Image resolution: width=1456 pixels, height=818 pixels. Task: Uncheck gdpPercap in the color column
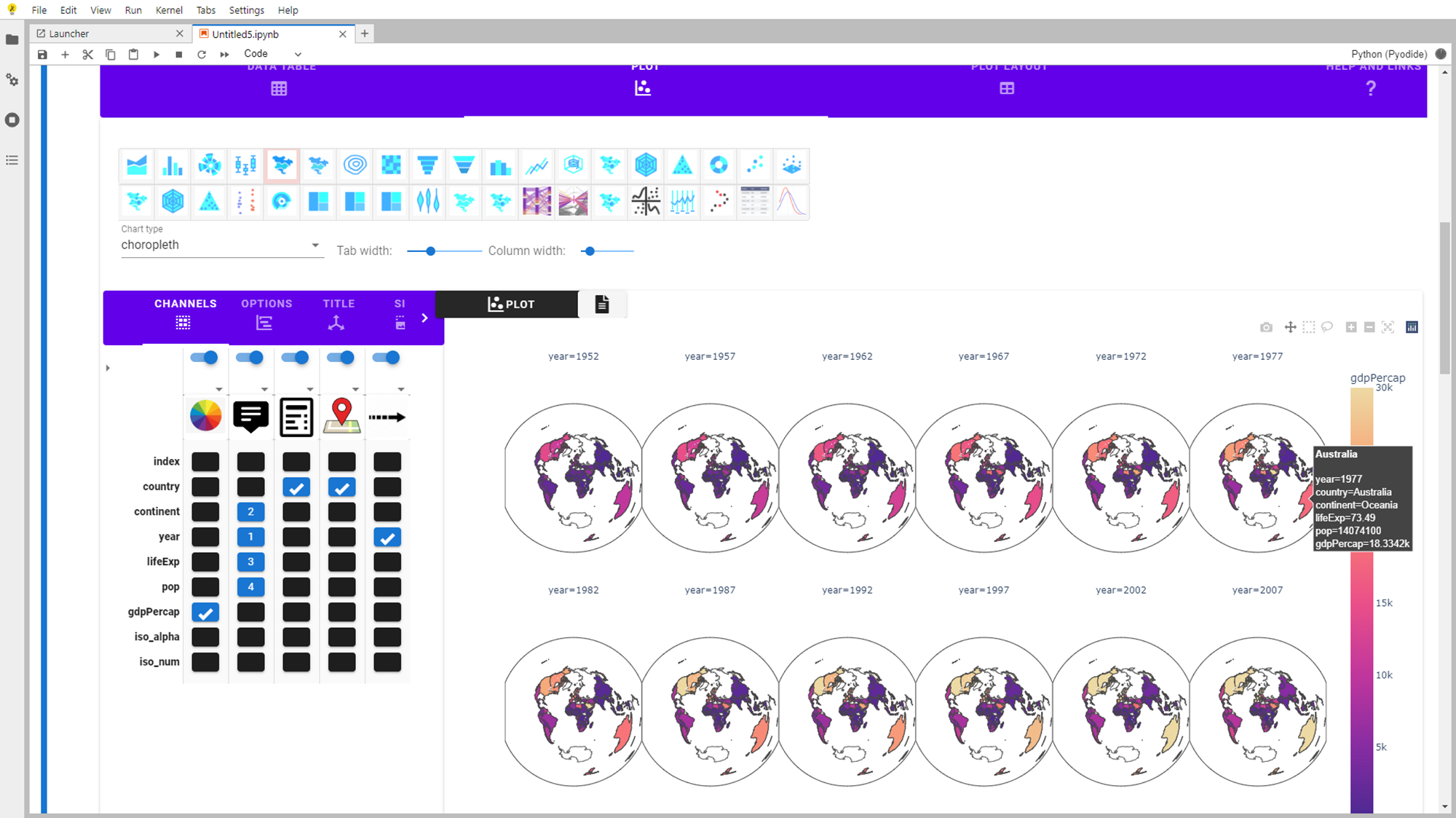point(205,613)
